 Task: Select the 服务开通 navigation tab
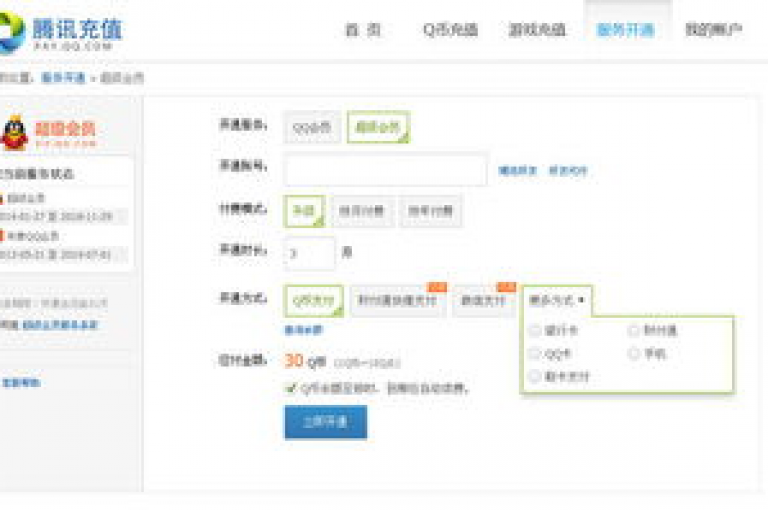[x=625, y=30]
